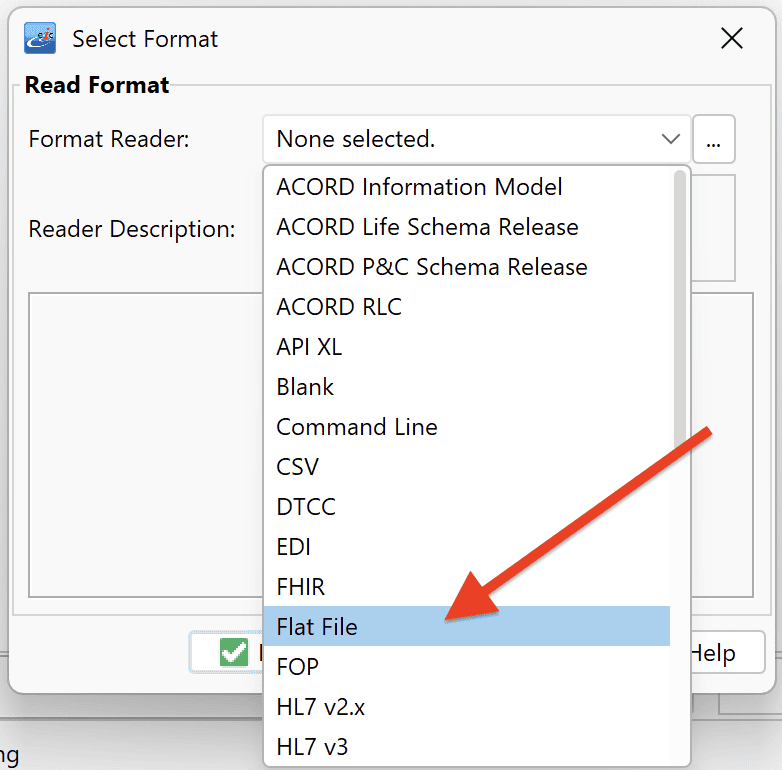Click the green checkmark OK icon
Screen dimensions: 782x770
pyautogui.click(x=233, y=652)
